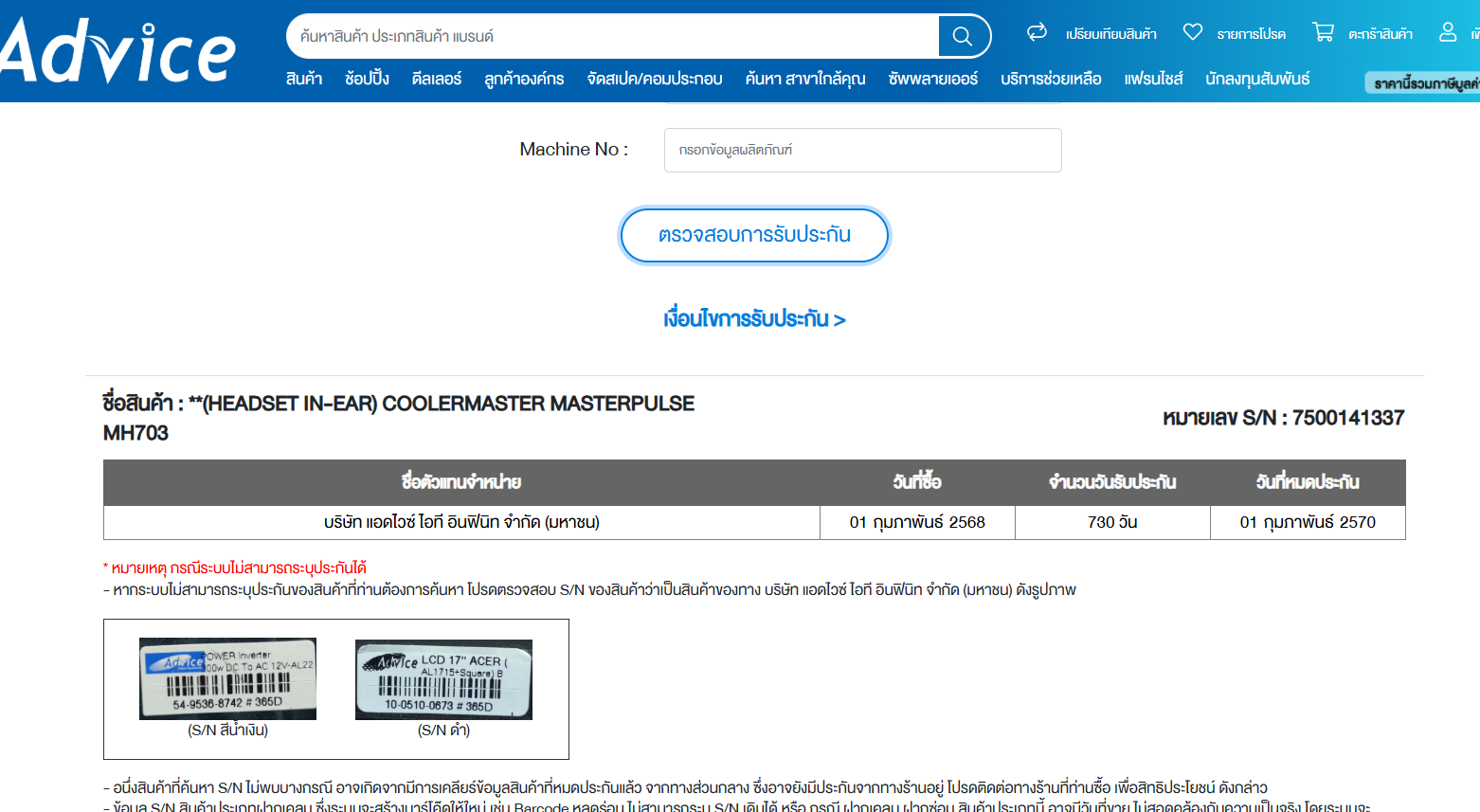The height and width of the screenshot is (812, 1480).
Task: Click the Machine No input field
Action: click(x=862, y=150)
